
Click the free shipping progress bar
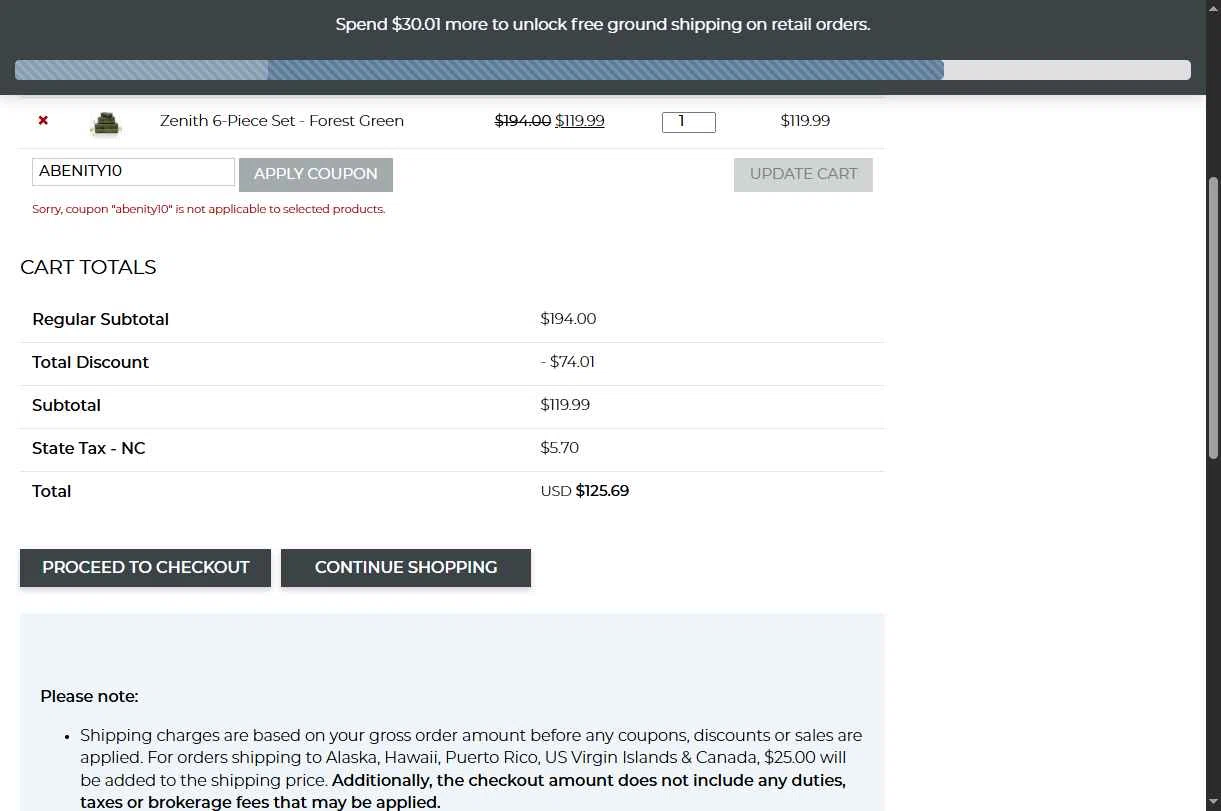(603, 70)
